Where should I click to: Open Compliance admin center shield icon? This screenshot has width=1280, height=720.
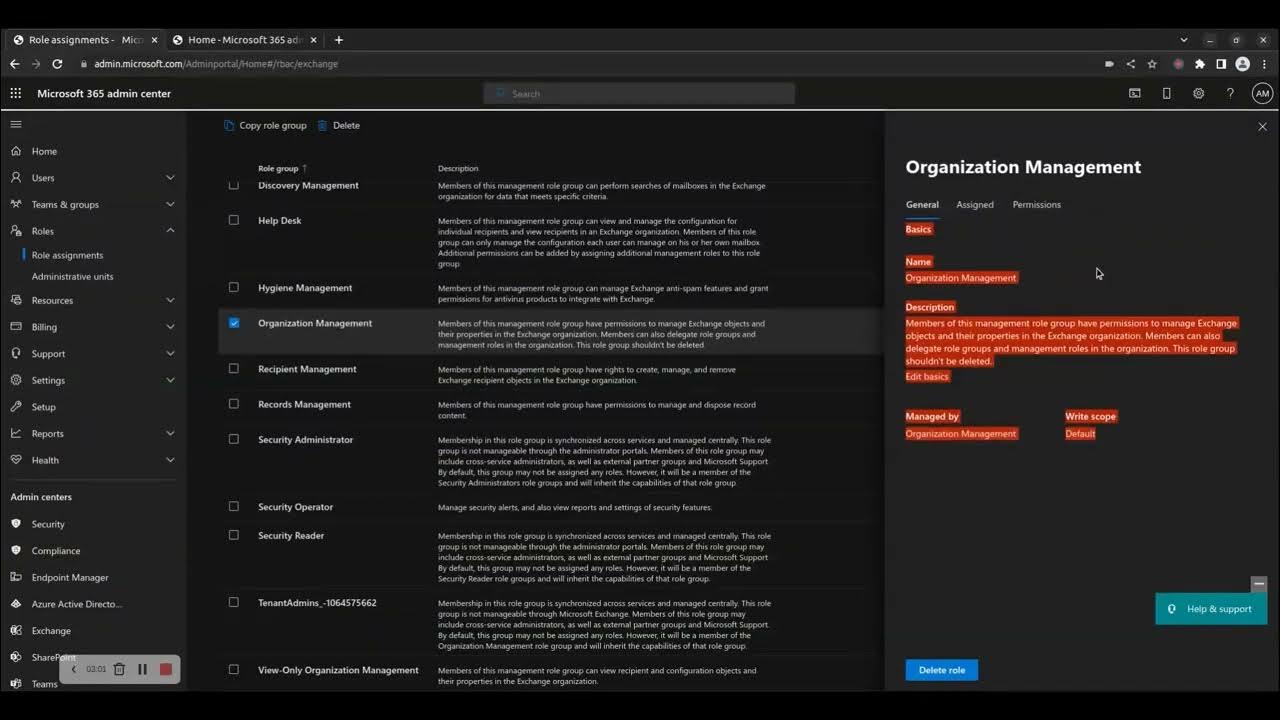coord(16,550)
